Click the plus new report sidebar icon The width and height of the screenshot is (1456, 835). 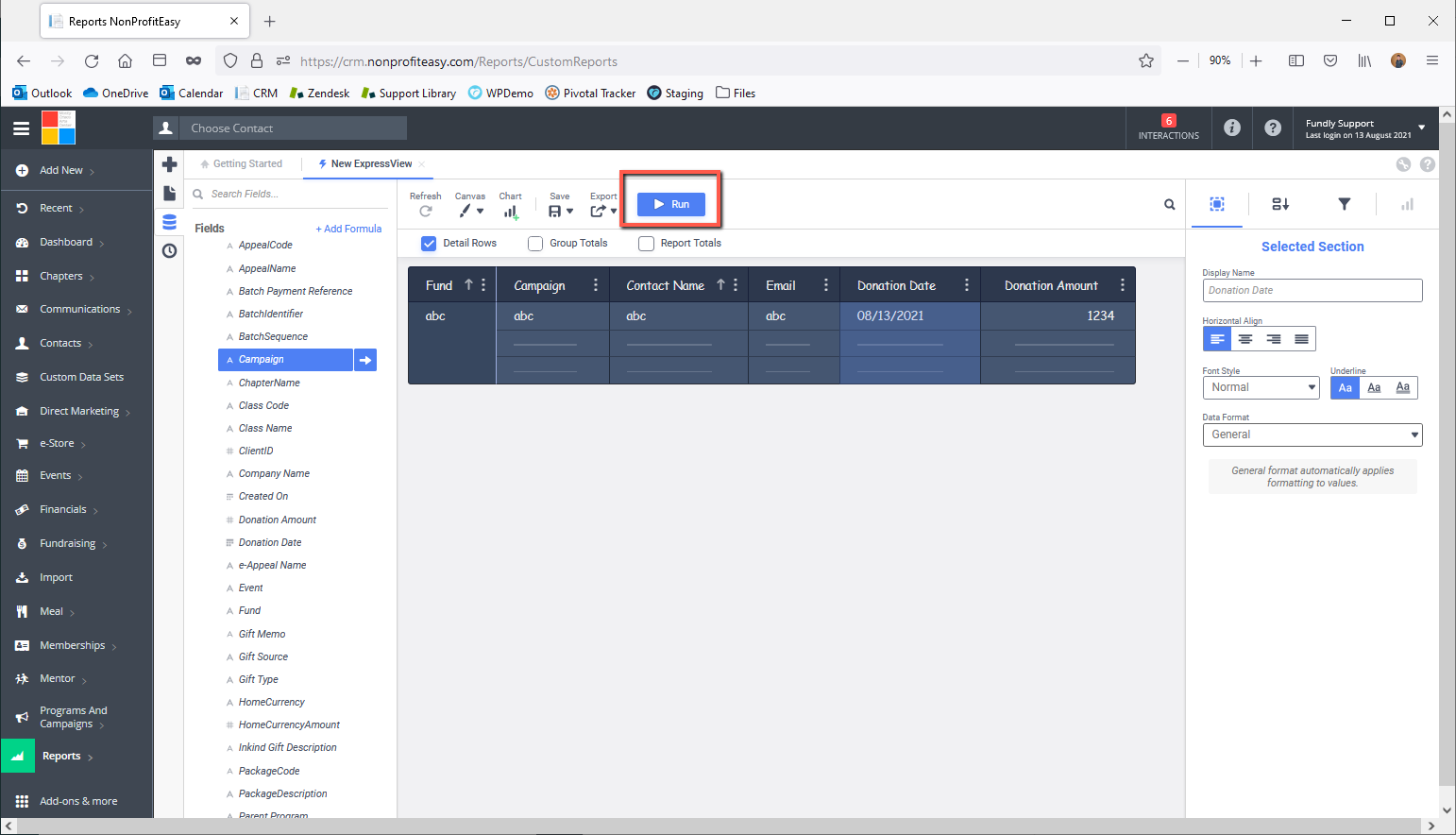tap(169, 164)
